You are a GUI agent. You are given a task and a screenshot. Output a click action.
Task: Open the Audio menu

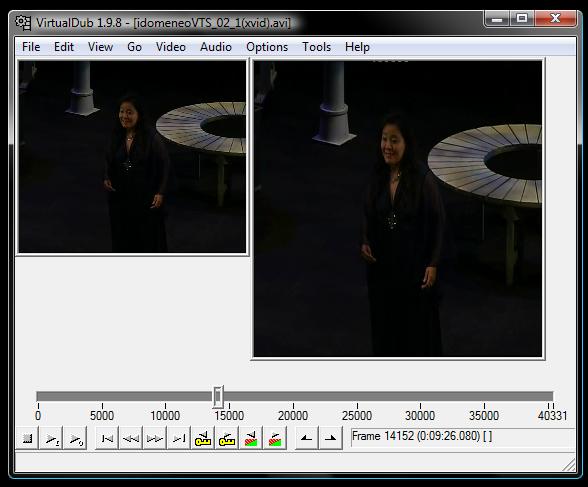click(216, 47)
